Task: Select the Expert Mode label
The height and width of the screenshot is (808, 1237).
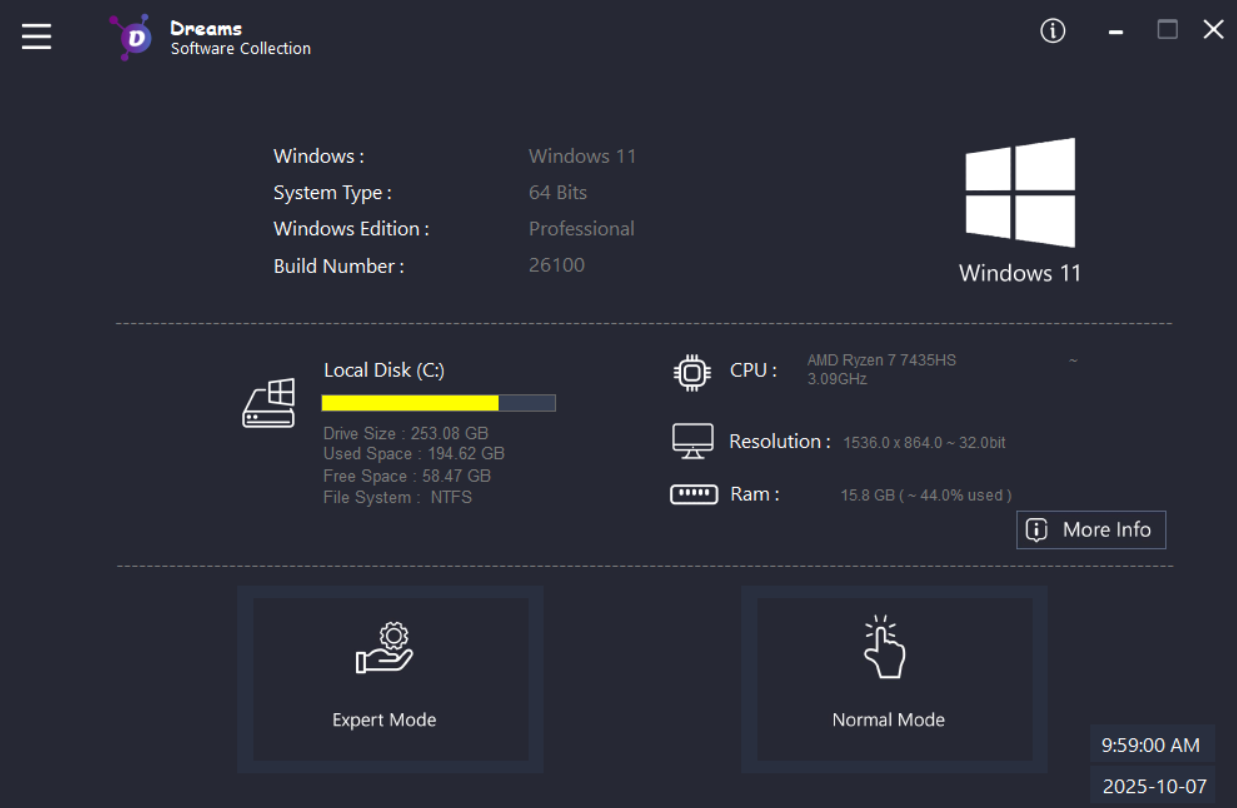Action: 384,720
